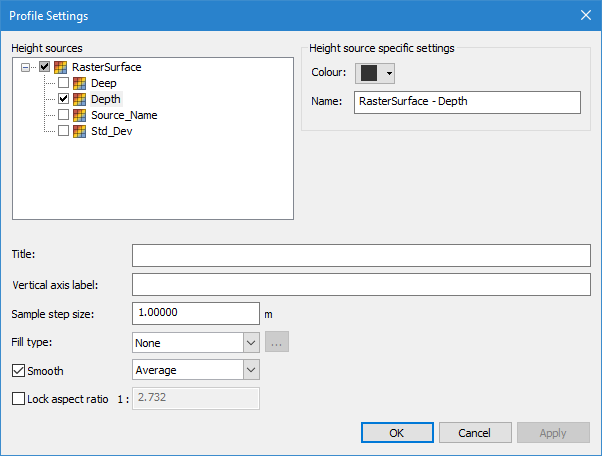Image resolution: width=602 pixels, height=456 pixels.
Task: Click the Cancel button
Action: coord(474,433)
